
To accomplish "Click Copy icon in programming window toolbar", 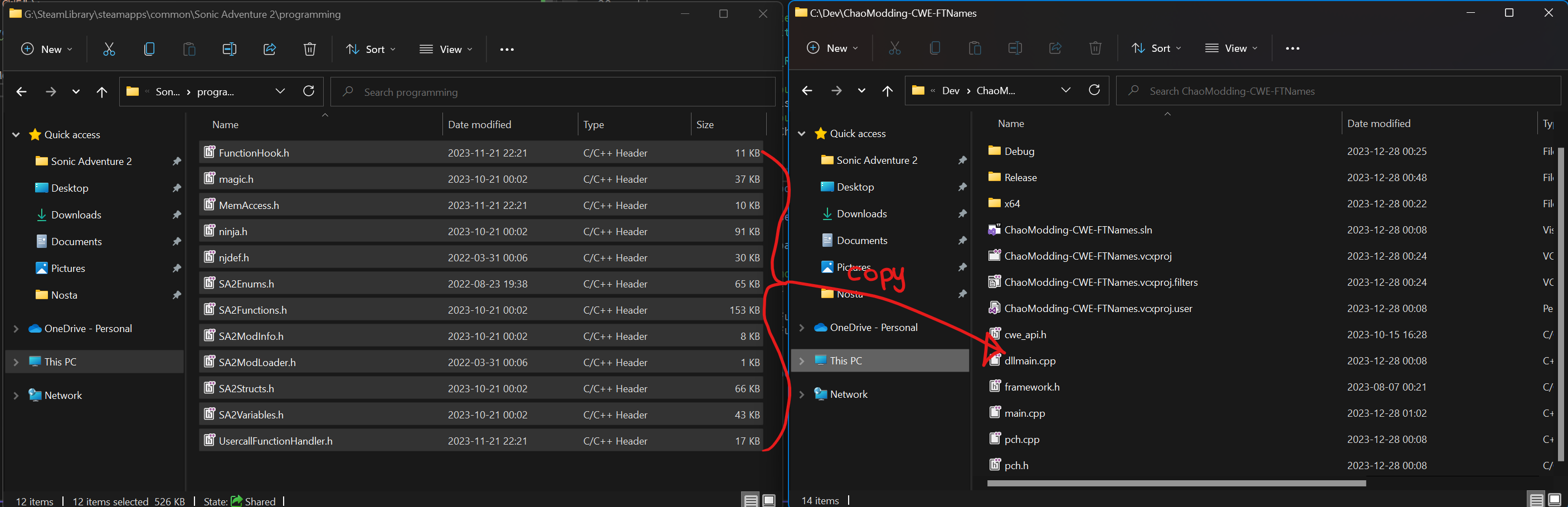I will click(149, 49).
